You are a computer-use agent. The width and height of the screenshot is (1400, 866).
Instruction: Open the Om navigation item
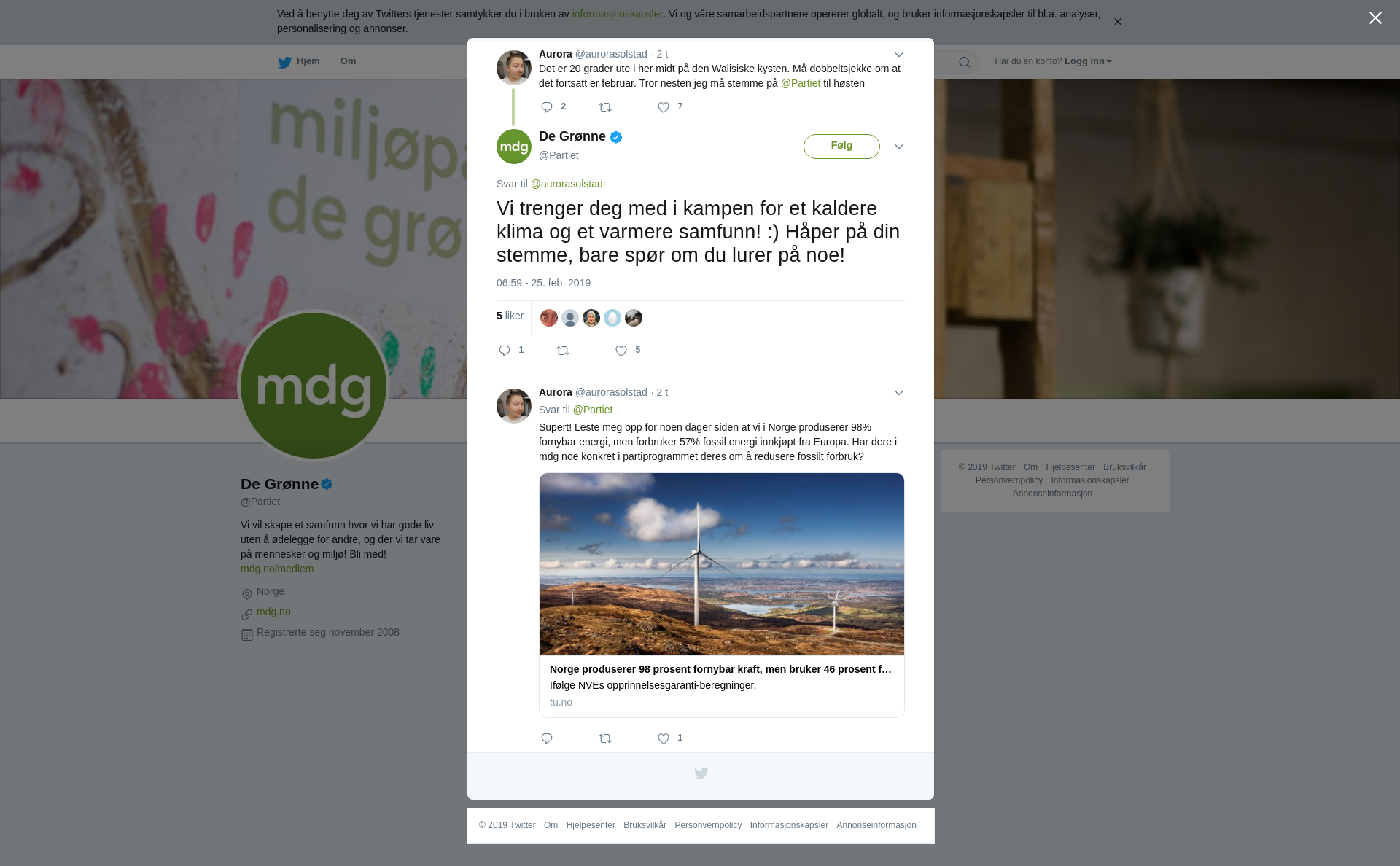[348, 61]
